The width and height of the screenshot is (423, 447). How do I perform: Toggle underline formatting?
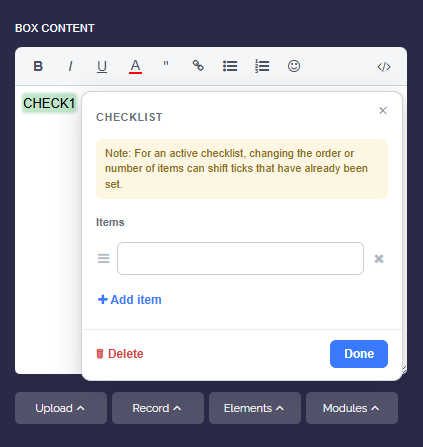[102, 66]
